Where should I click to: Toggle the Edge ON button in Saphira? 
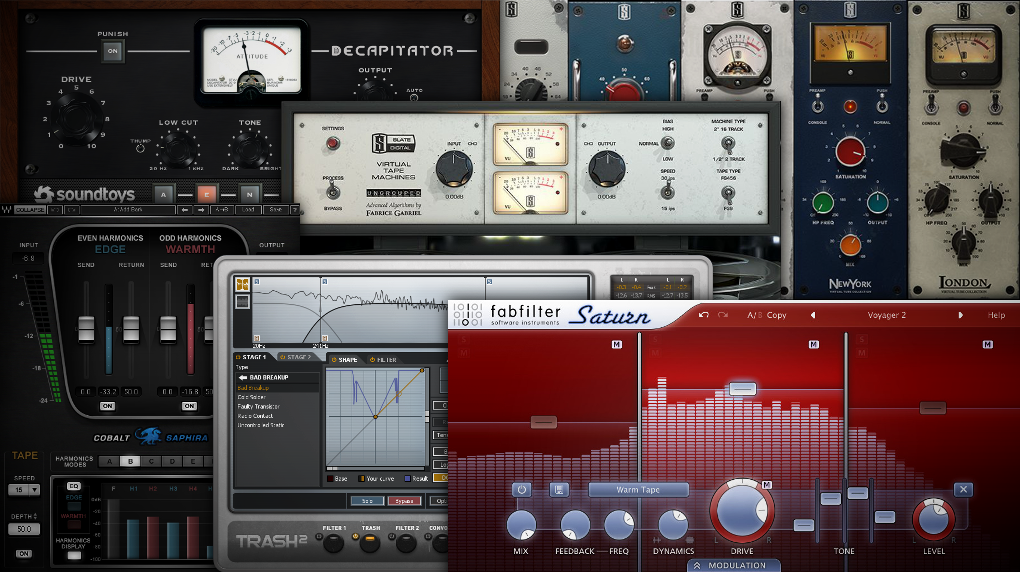coord(107,406)
